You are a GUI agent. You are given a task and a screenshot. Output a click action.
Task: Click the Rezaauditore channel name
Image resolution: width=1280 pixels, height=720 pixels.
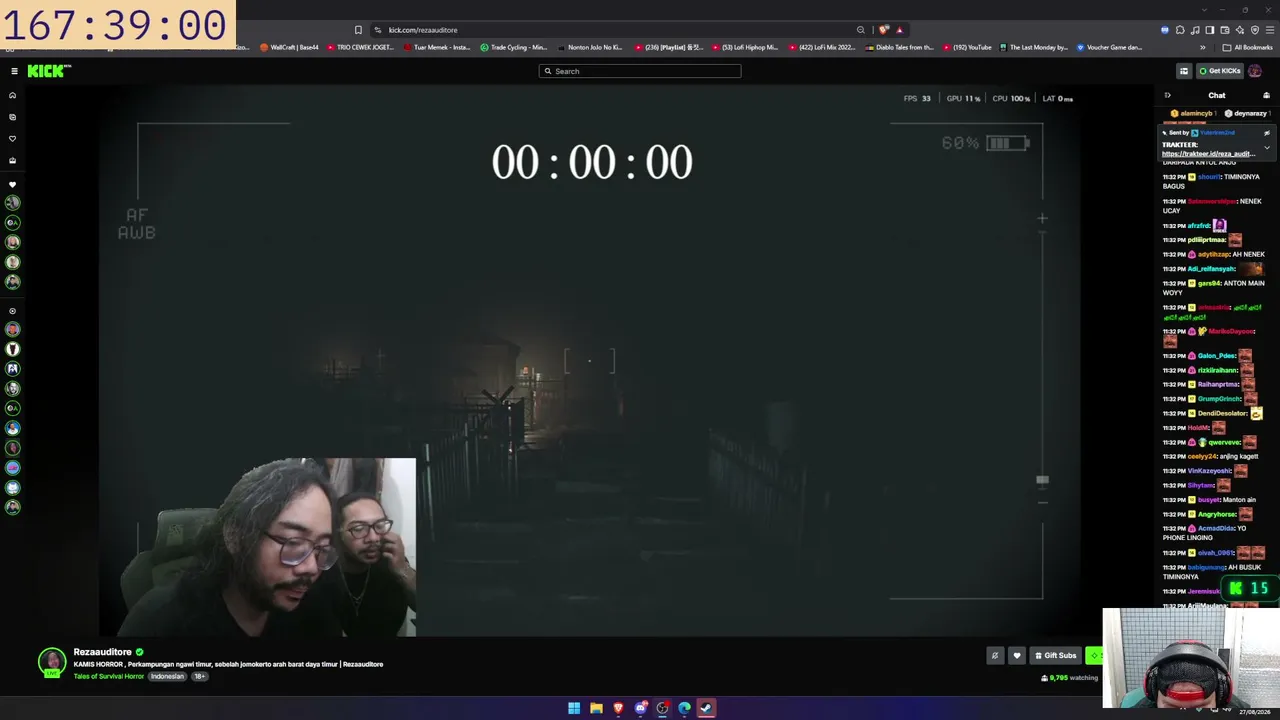(x=102, y=652)
